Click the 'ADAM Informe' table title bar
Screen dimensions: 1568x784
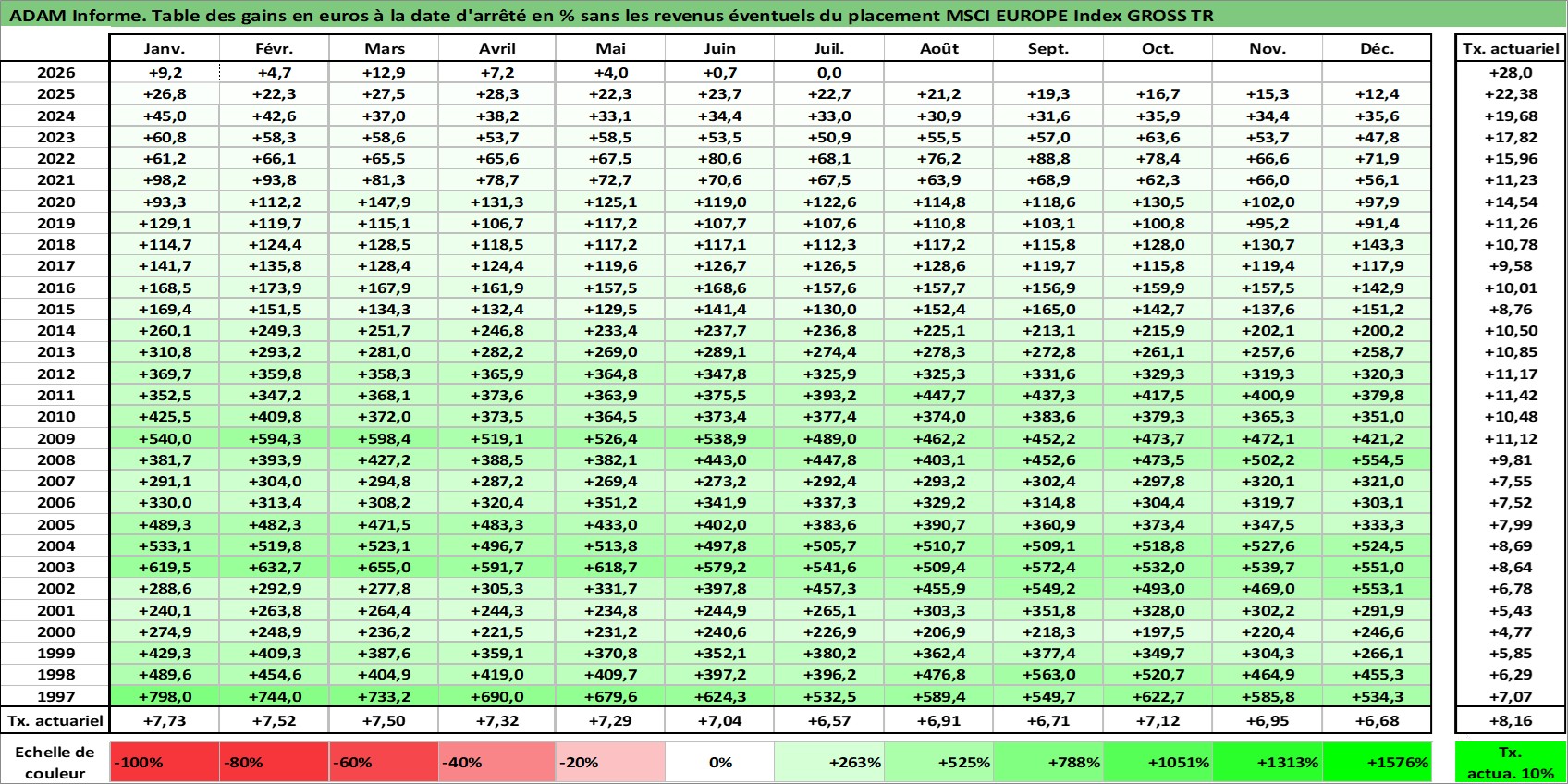click(x=784, y=15)
